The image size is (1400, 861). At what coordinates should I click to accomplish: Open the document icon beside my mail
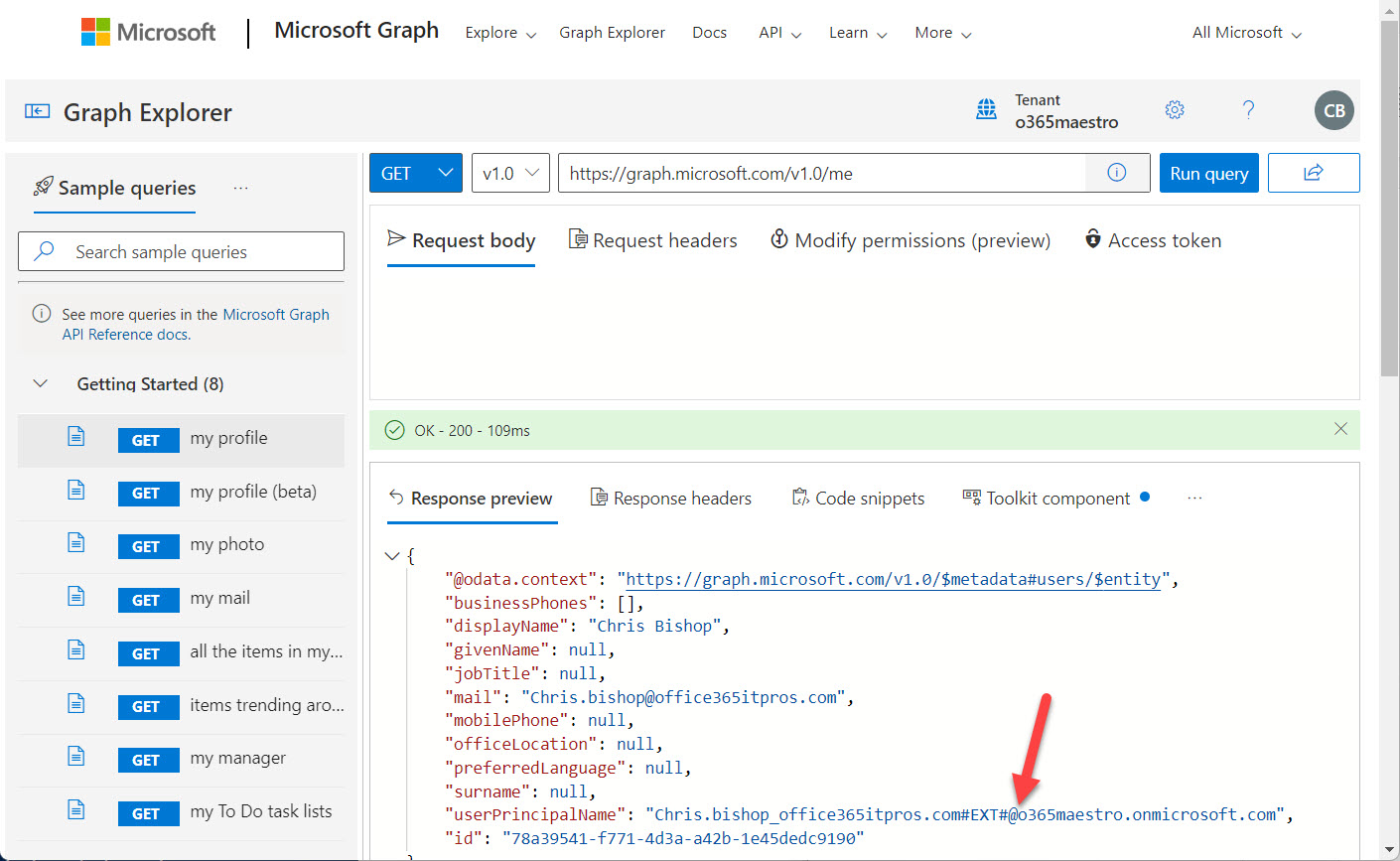click(76, 597)
